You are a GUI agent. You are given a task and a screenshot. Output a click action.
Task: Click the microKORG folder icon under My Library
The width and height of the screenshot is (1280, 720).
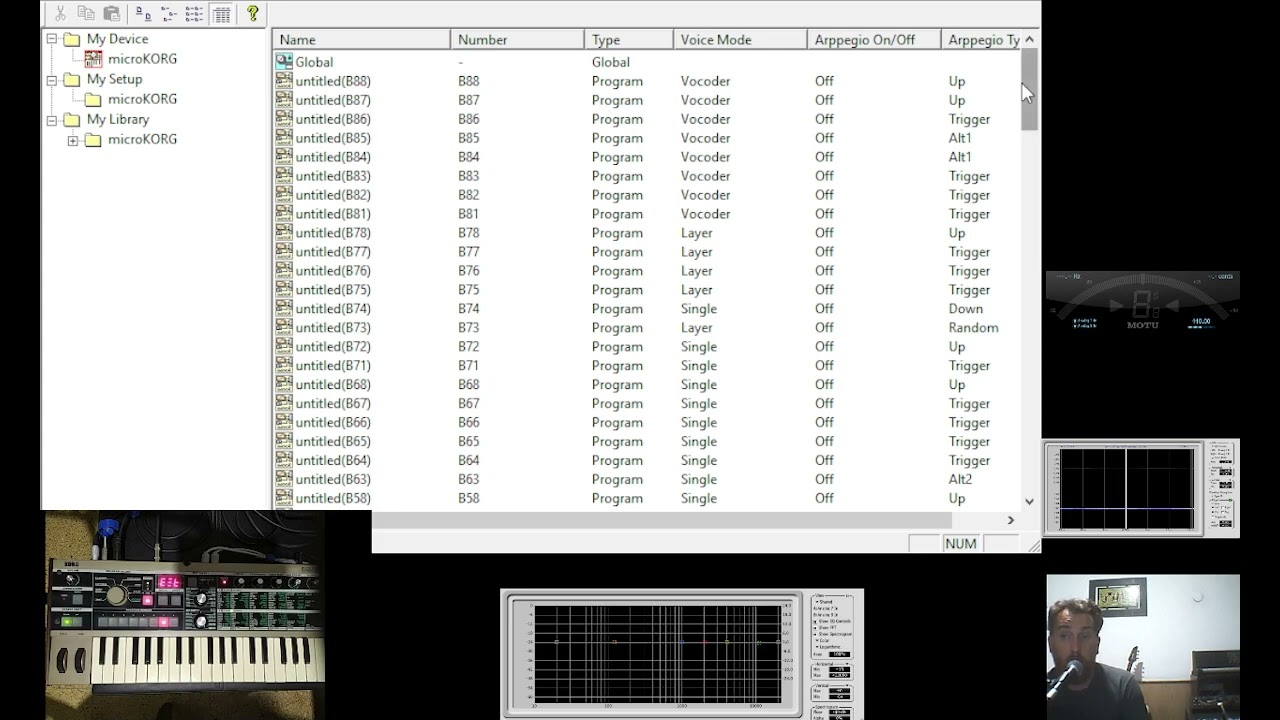(x=93, y=139)
